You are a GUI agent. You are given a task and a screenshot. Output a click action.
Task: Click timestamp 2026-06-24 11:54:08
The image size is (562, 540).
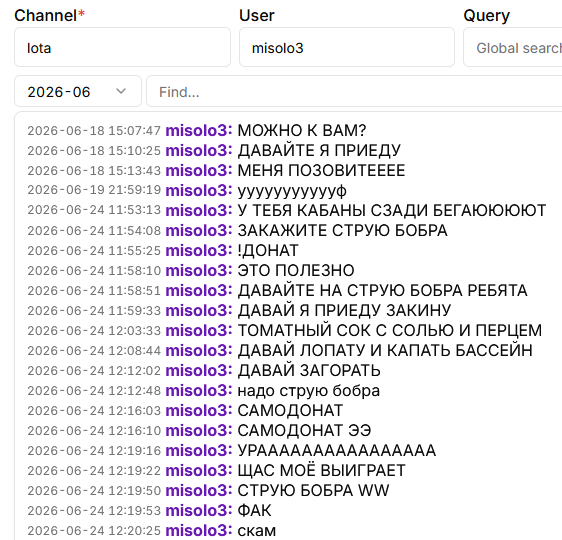[94, 230]
